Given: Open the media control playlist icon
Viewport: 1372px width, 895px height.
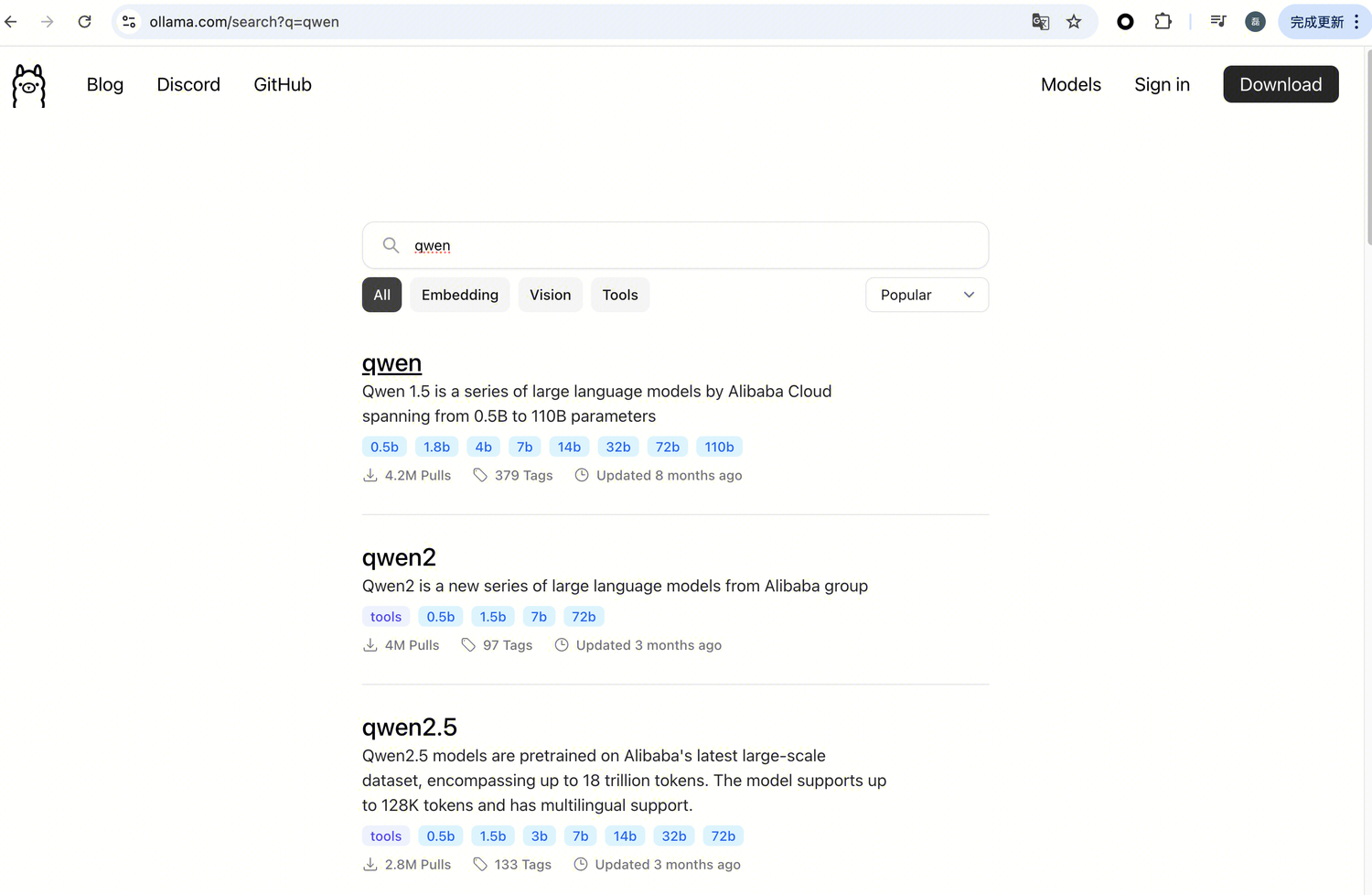Looking at the screenshot, I should click(x=1217, y=21).
